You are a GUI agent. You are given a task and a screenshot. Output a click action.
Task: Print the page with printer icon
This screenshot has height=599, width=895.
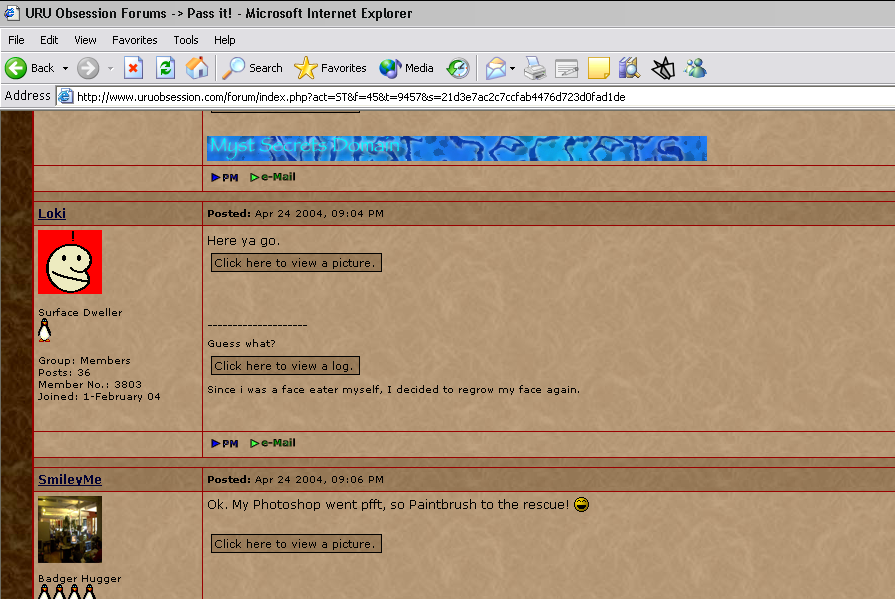pyautogui.click(x=535, y=68)
